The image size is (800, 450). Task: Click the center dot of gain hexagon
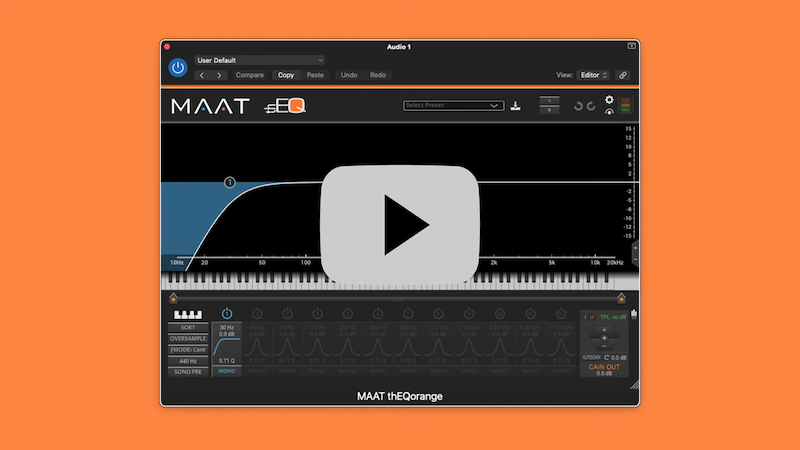(x=604, y=338)
